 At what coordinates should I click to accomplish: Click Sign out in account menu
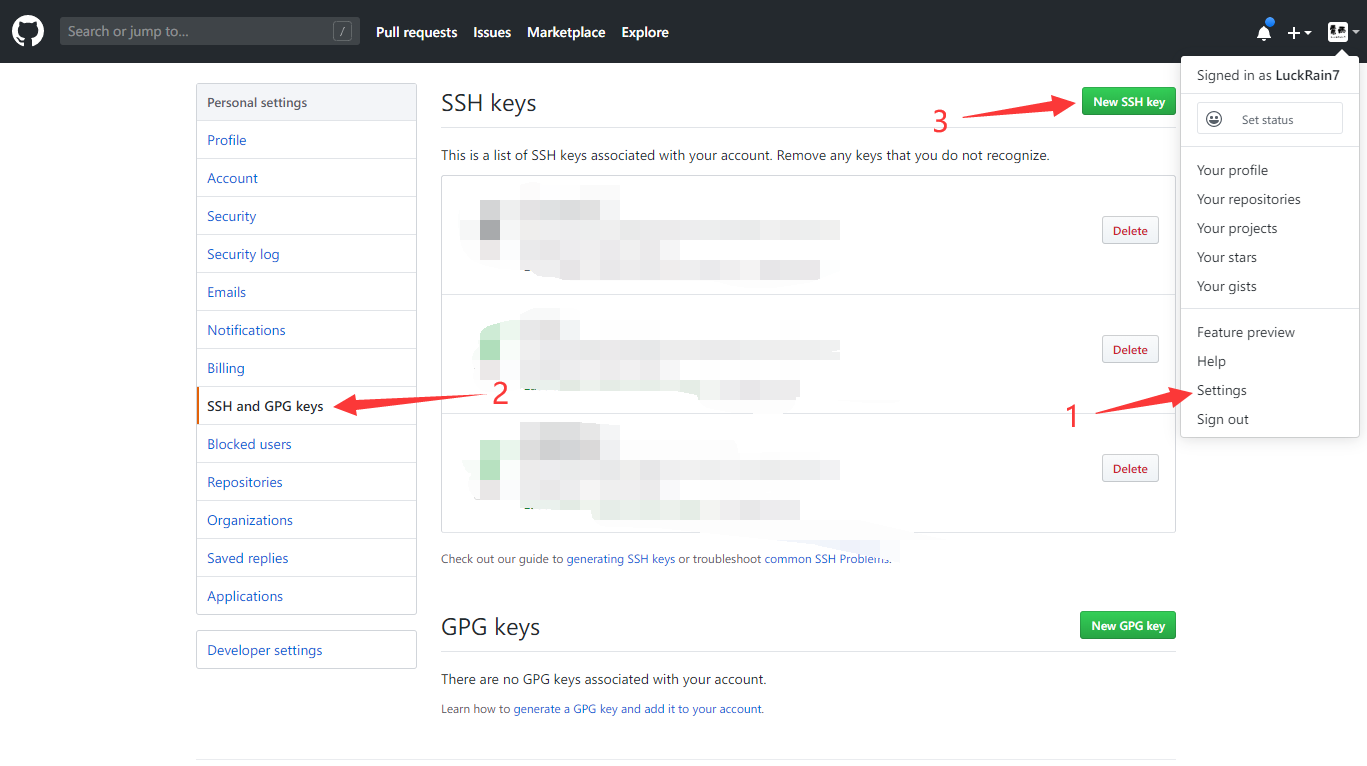coord(1222,419)
